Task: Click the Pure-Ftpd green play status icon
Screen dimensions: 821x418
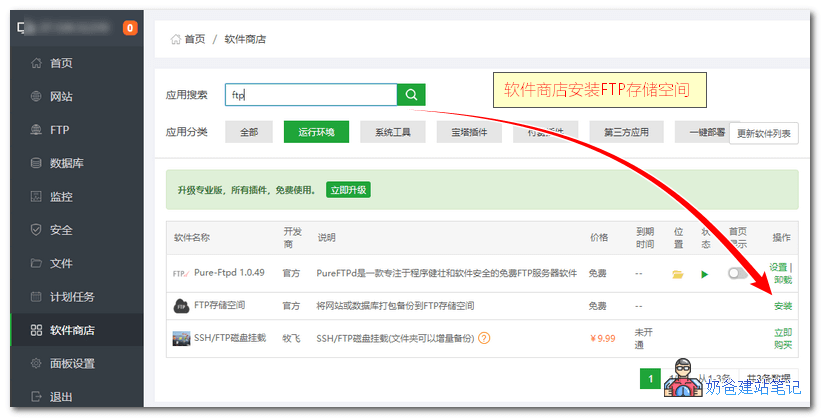Action: 704,273
